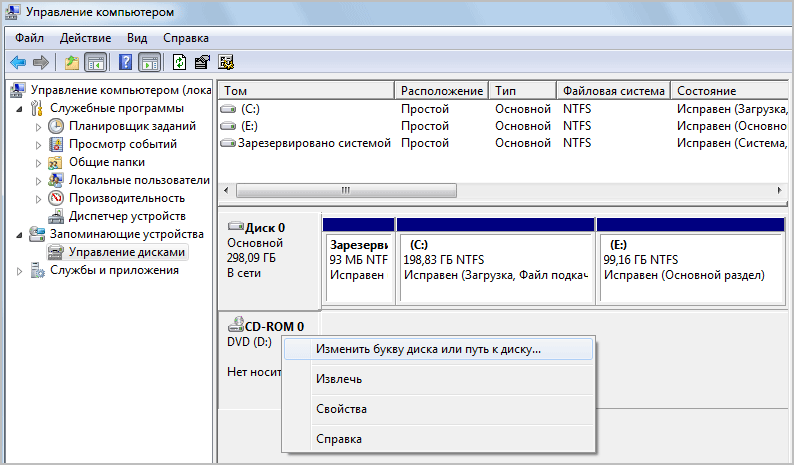Click the drive icon of volume (E:)
Viewport: 794px width, 465px height.
[228, 126]
